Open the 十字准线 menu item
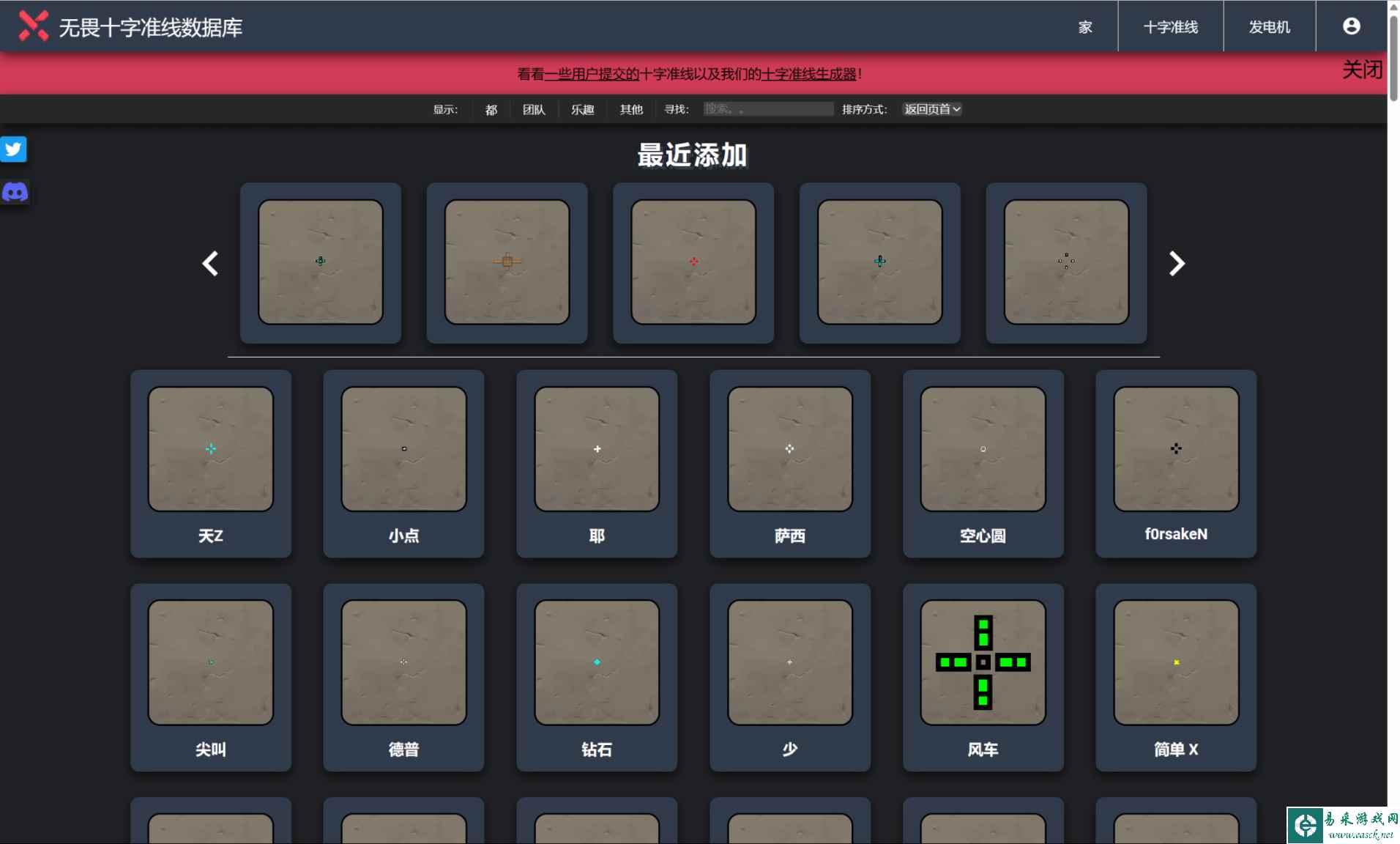Viewport: 1400px width, 844px height. [x=1170, y=27]
